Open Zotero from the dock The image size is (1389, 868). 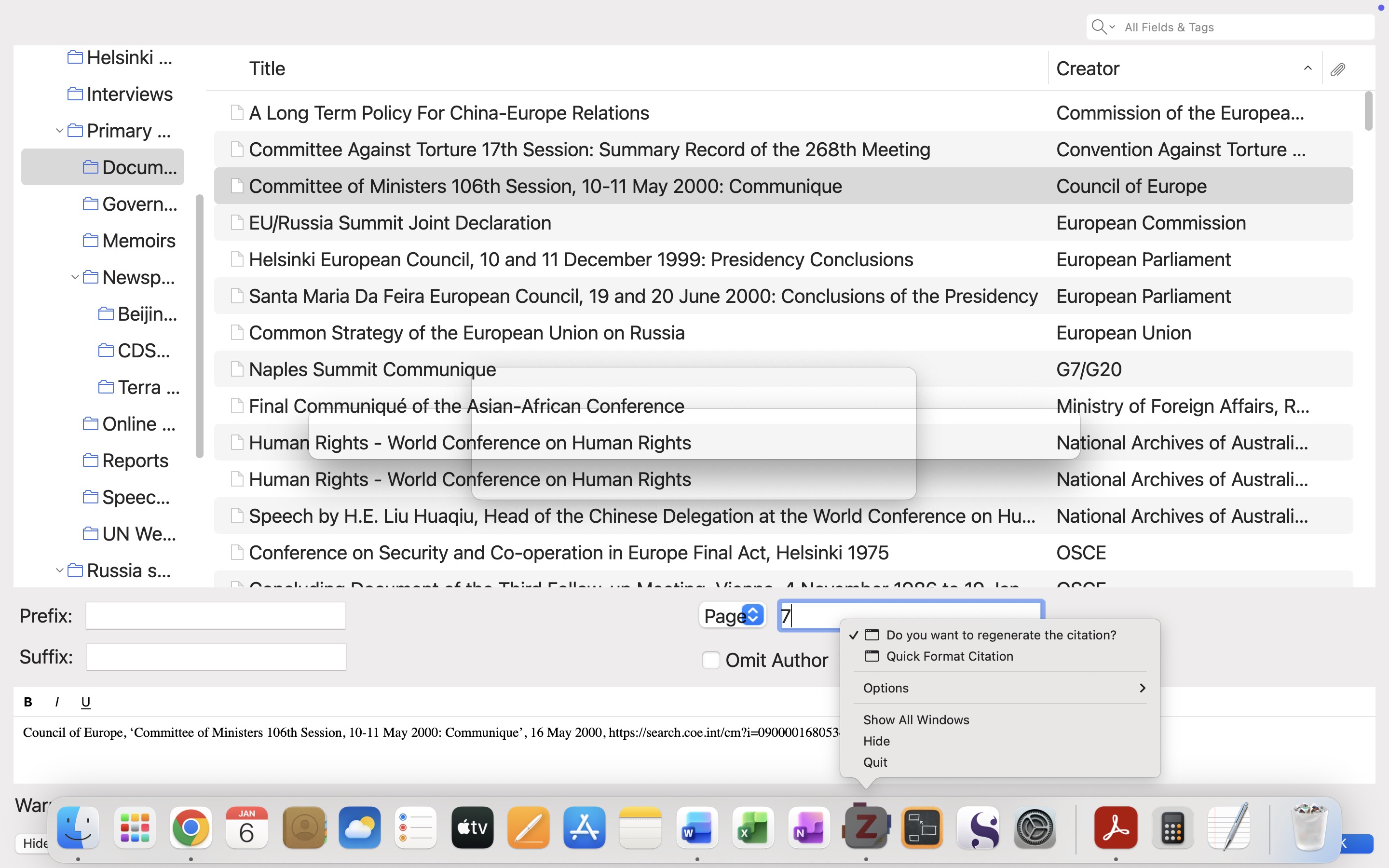point(866,827)
